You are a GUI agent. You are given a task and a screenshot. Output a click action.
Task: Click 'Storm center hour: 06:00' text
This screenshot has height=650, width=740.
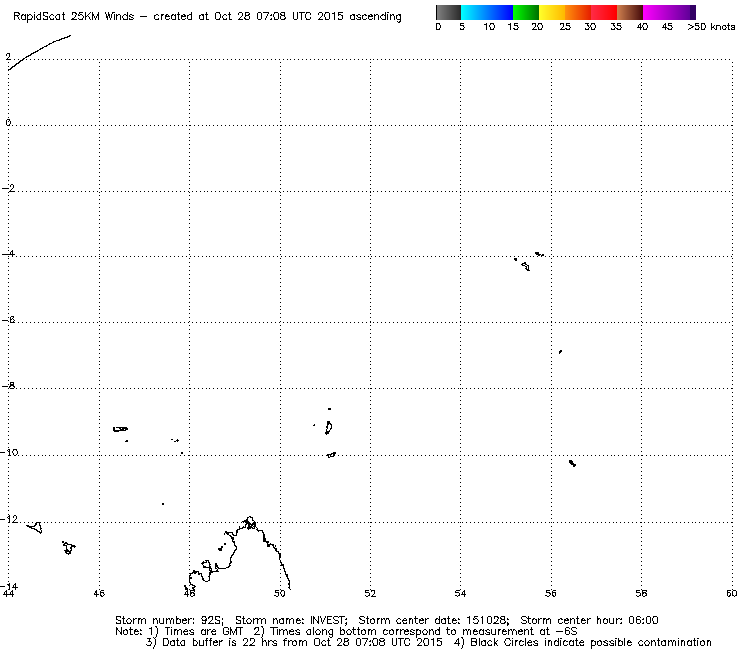pyautogui.click(x=589, y=620)
